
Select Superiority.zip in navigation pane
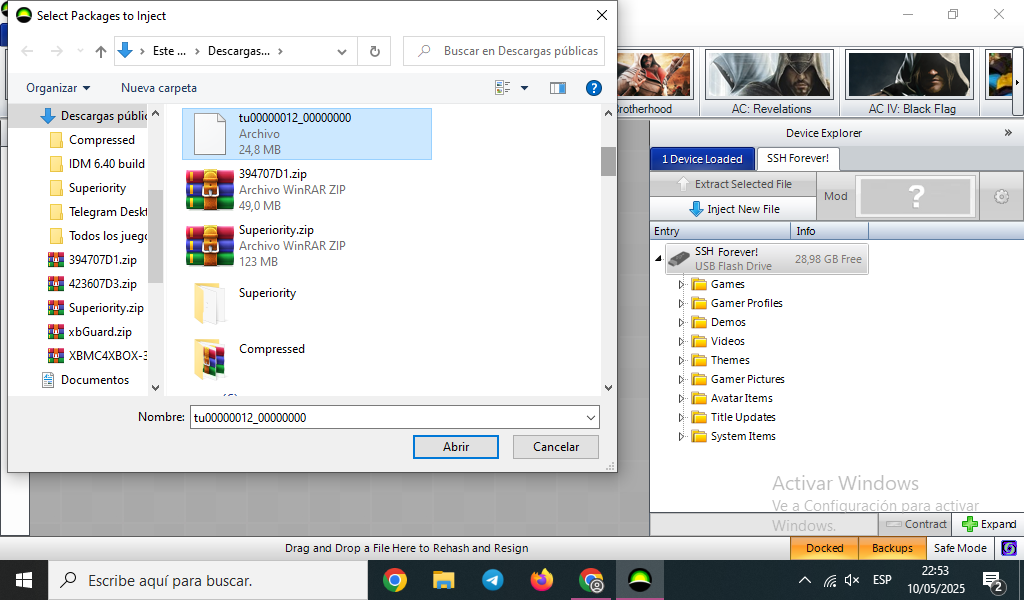(x=96, y=308)
